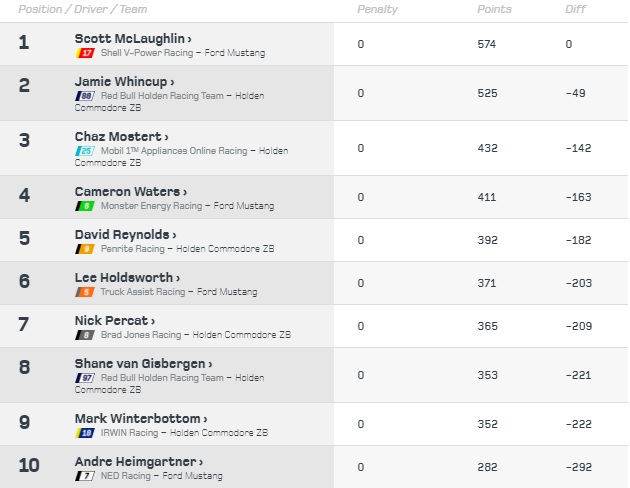Click Mark Winterbottom's number 18 car badge
This screenshot has height=488, width=630.
85,433
